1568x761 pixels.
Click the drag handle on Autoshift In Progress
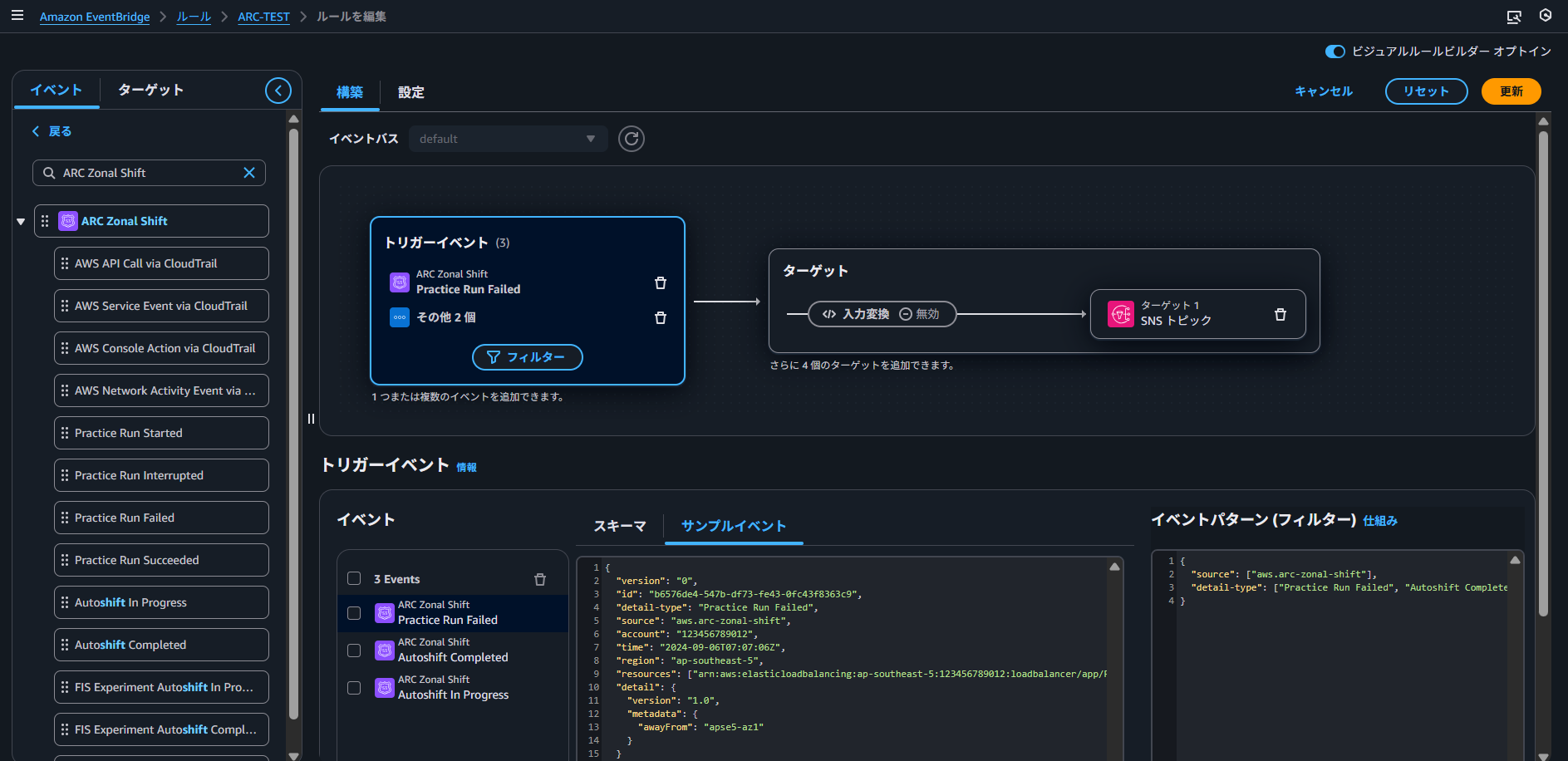[x=65, y=602]
